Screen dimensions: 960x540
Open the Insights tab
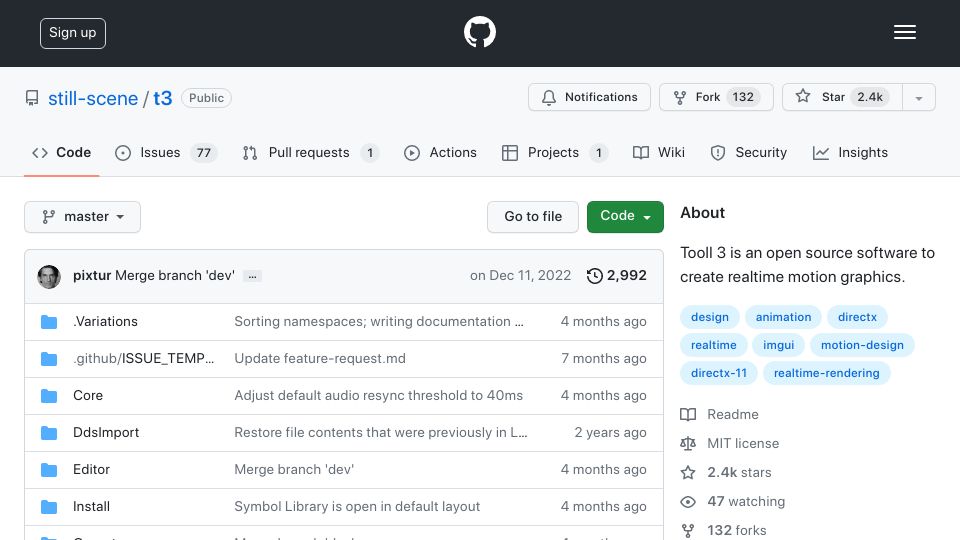850,152
